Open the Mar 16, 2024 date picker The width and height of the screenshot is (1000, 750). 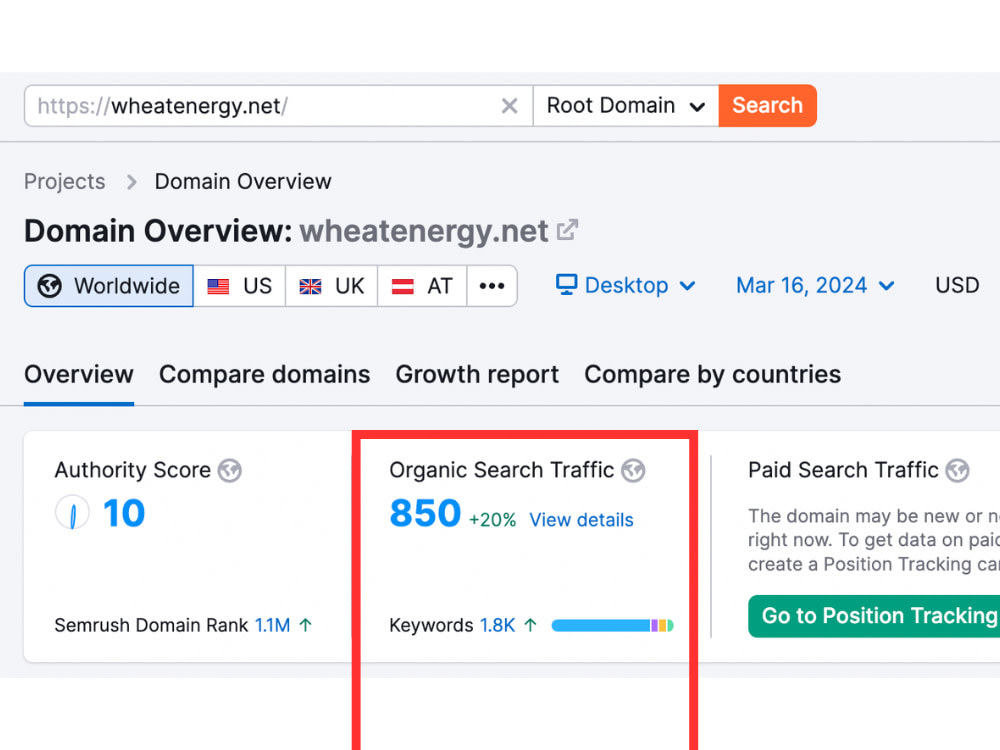coord(815,285)
